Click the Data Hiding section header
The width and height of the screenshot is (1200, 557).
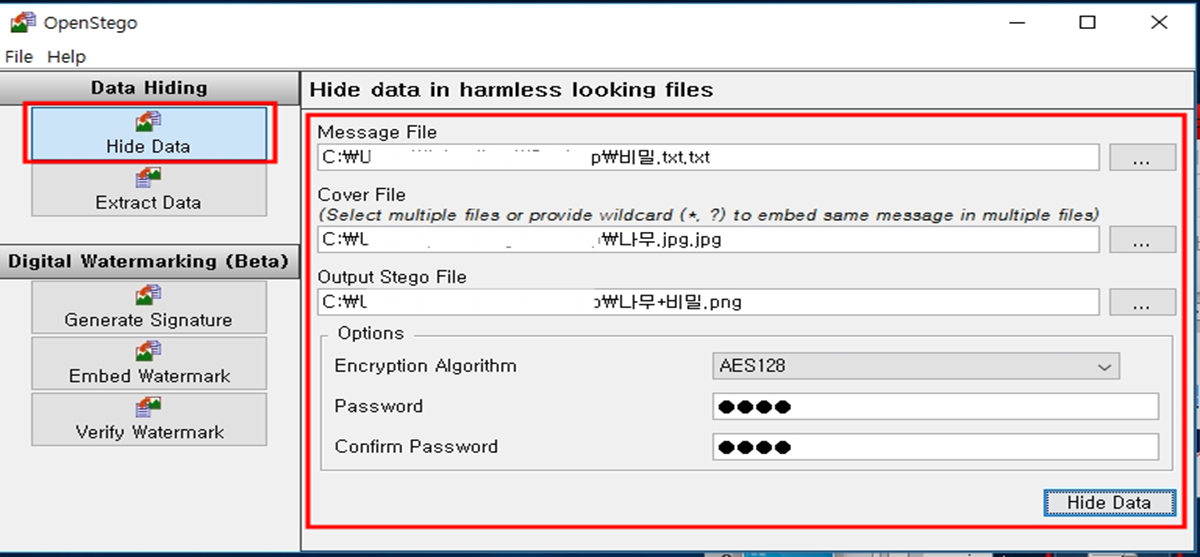(149, 87)
